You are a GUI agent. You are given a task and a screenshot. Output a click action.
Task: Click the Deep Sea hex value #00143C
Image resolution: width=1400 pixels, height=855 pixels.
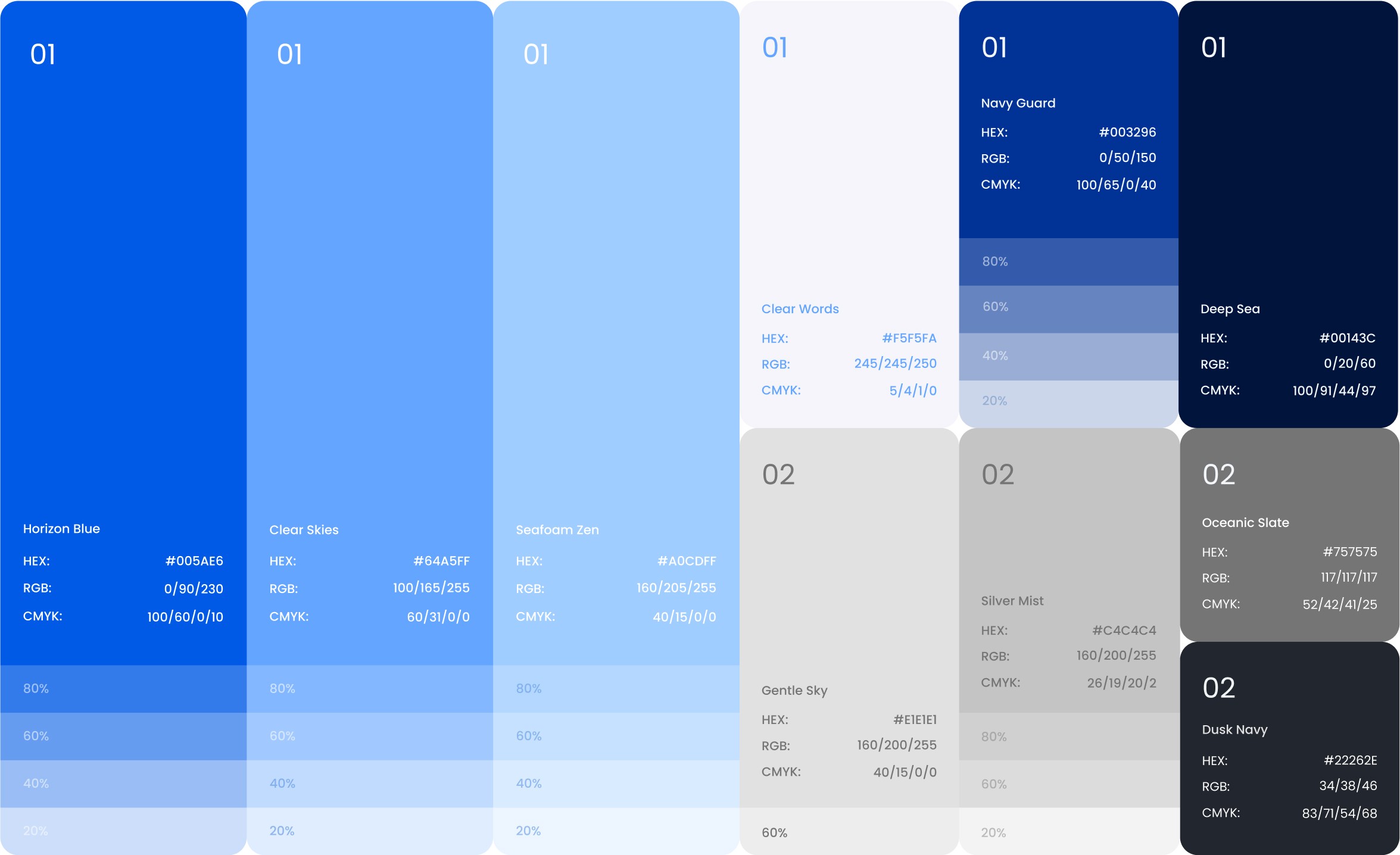coord(1347,338)
